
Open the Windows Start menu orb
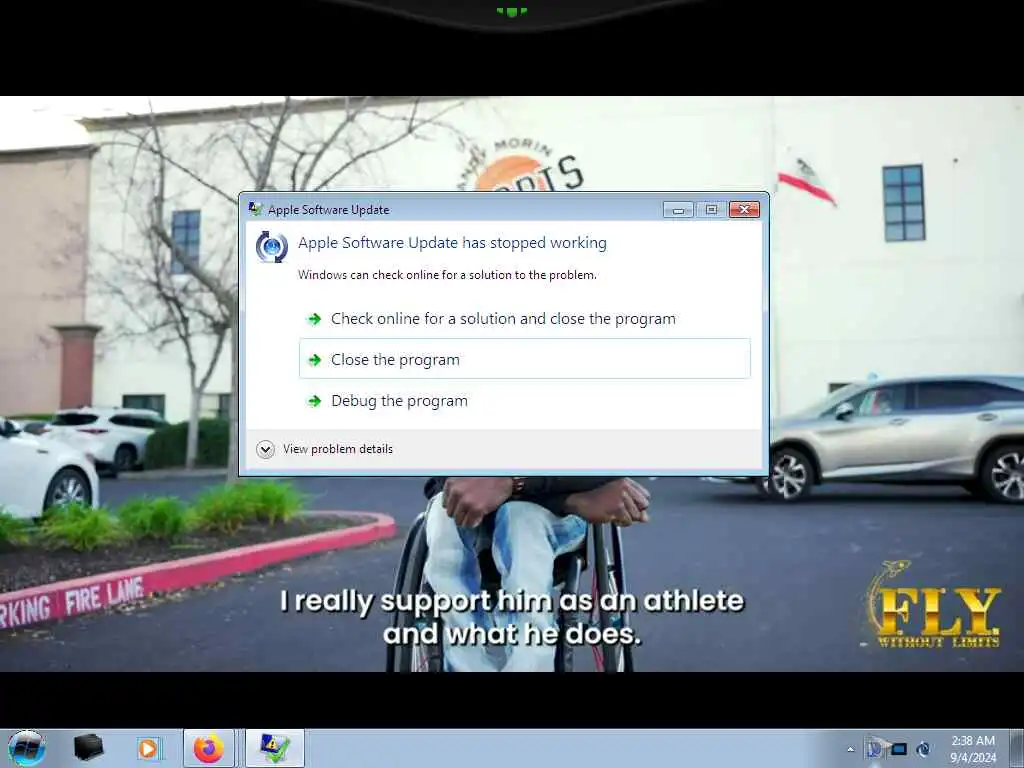pyautogui.click(x=27, y=748)
